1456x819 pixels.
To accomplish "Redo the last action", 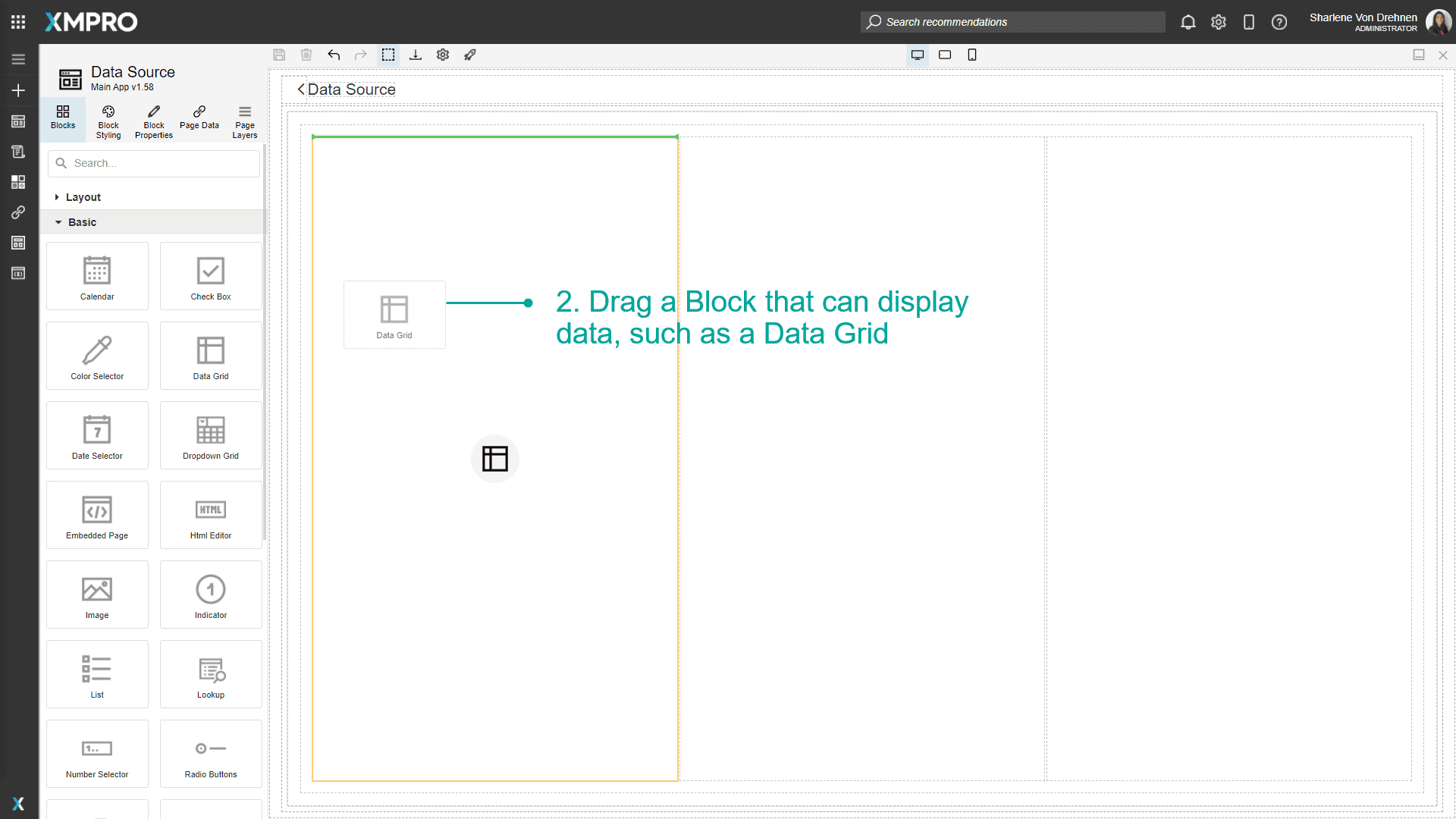I will [361, 55].
